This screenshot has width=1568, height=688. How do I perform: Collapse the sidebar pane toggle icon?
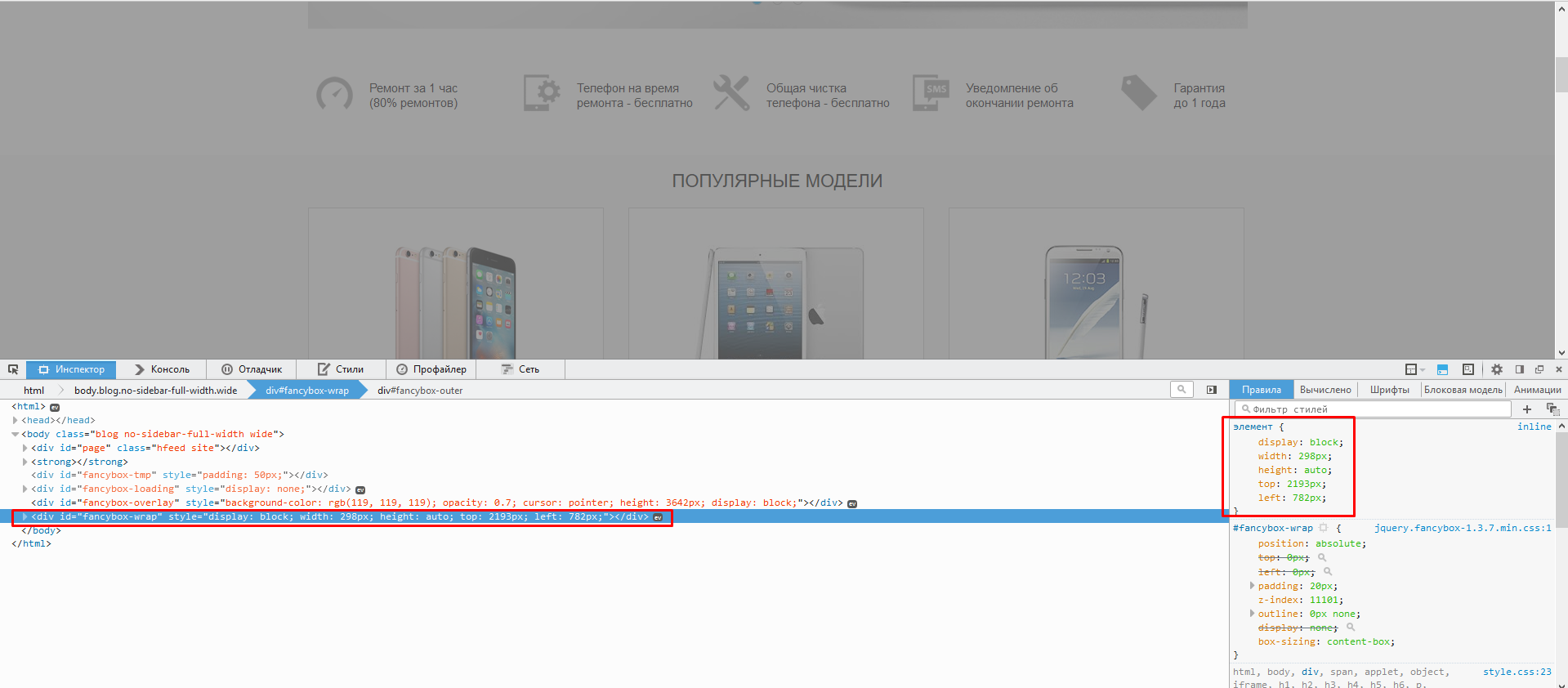point(1212,390)
